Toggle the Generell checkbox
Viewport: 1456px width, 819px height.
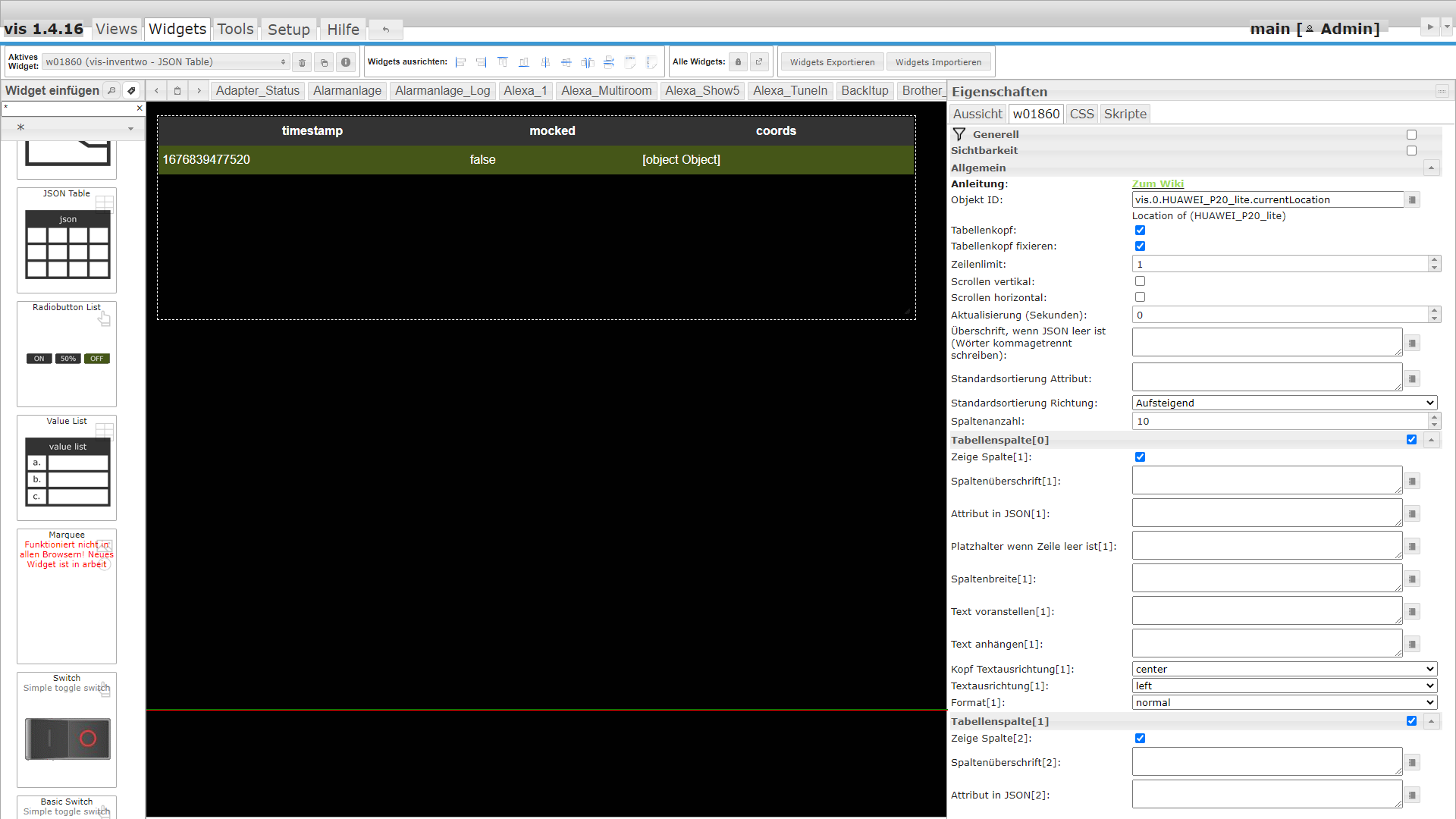tap(1411, 135)
